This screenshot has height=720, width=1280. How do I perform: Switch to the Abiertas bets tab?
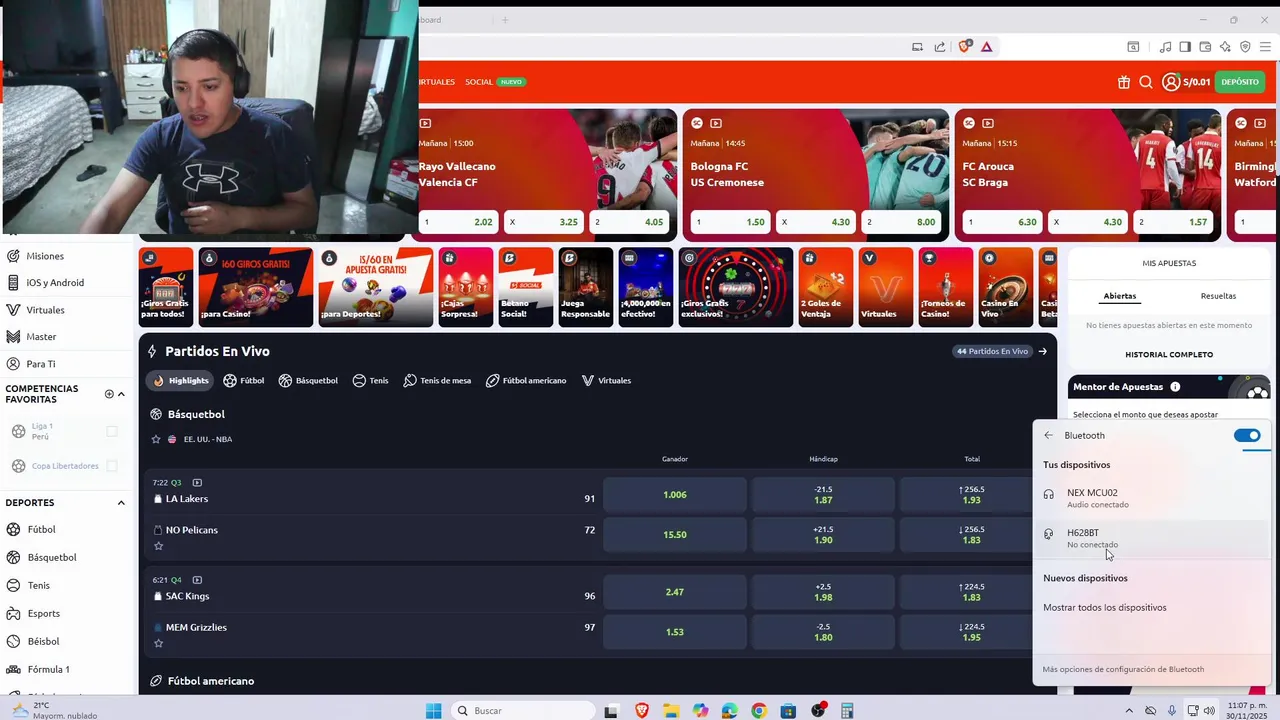[1119, 296]
